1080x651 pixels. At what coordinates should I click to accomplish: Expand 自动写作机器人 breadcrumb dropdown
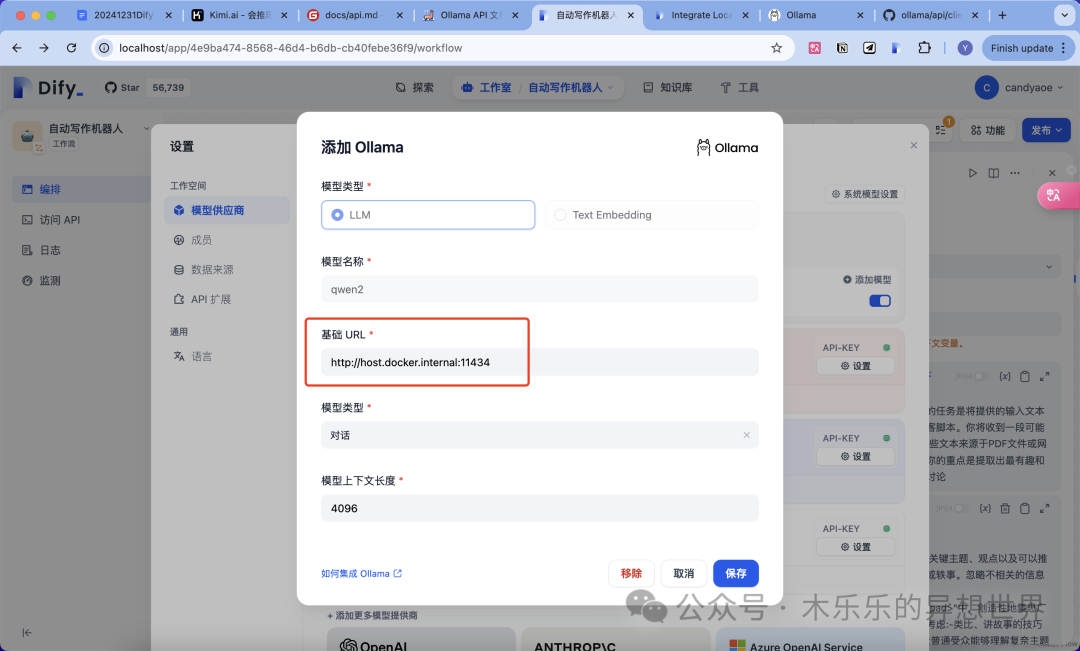pyautogui.click(x=570, y=87)
